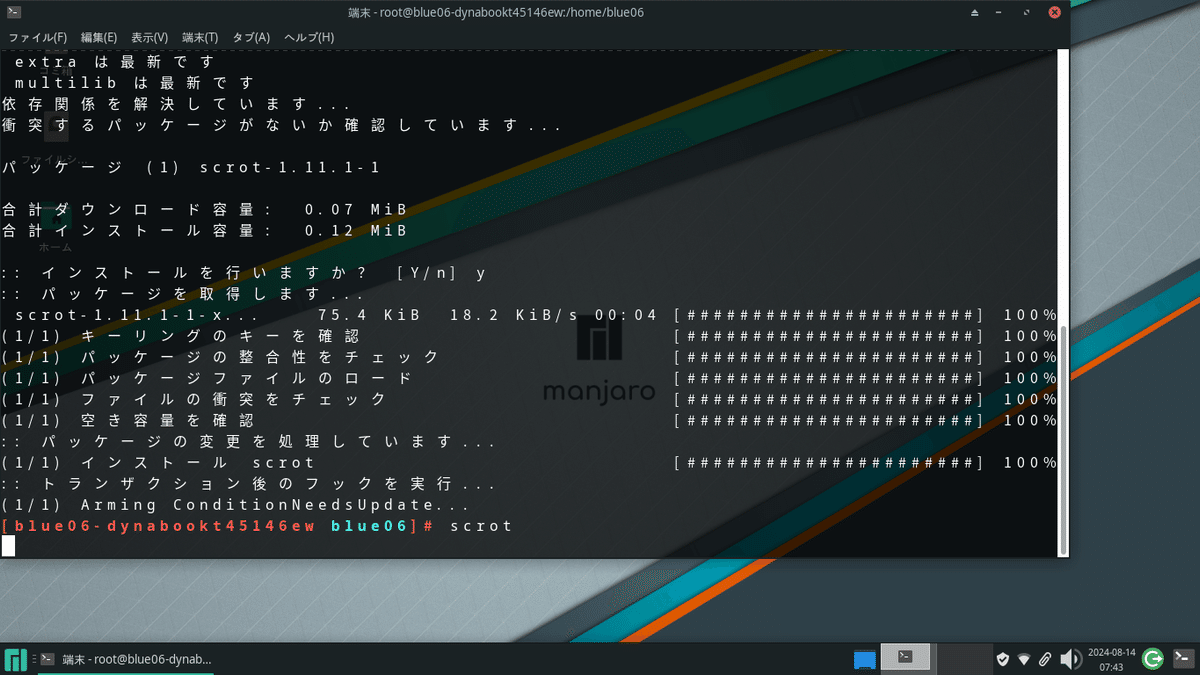Click the red hostname 'blue06-dynabookt45146ew' in the prompt

pyautogui.click(x=165, y=525)
